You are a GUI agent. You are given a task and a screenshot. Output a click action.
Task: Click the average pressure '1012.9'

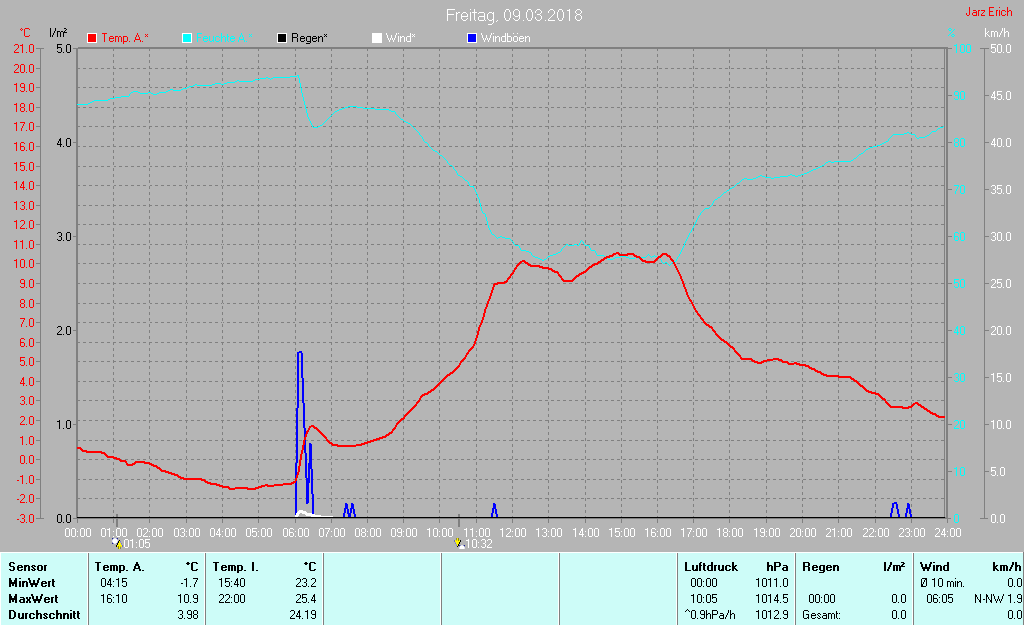pyautogui.click(x=772, y=615)
